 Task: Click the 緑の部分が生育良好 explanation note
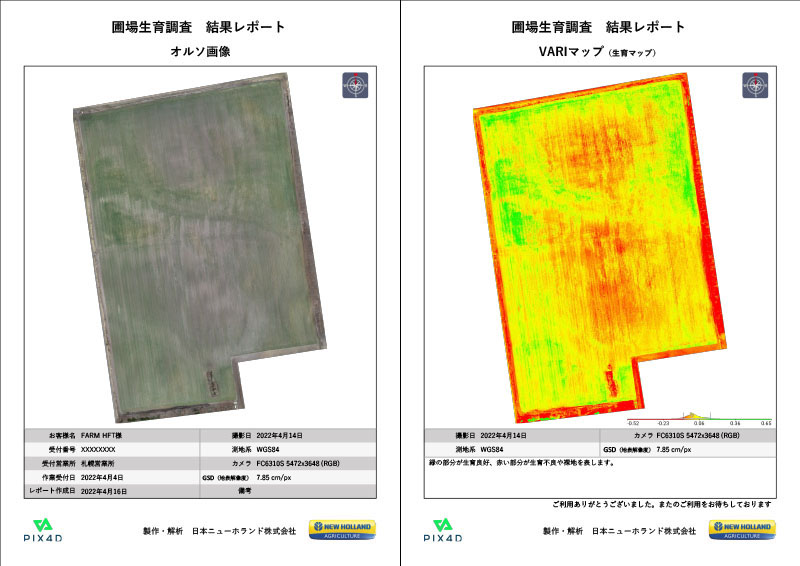point(522,463)
